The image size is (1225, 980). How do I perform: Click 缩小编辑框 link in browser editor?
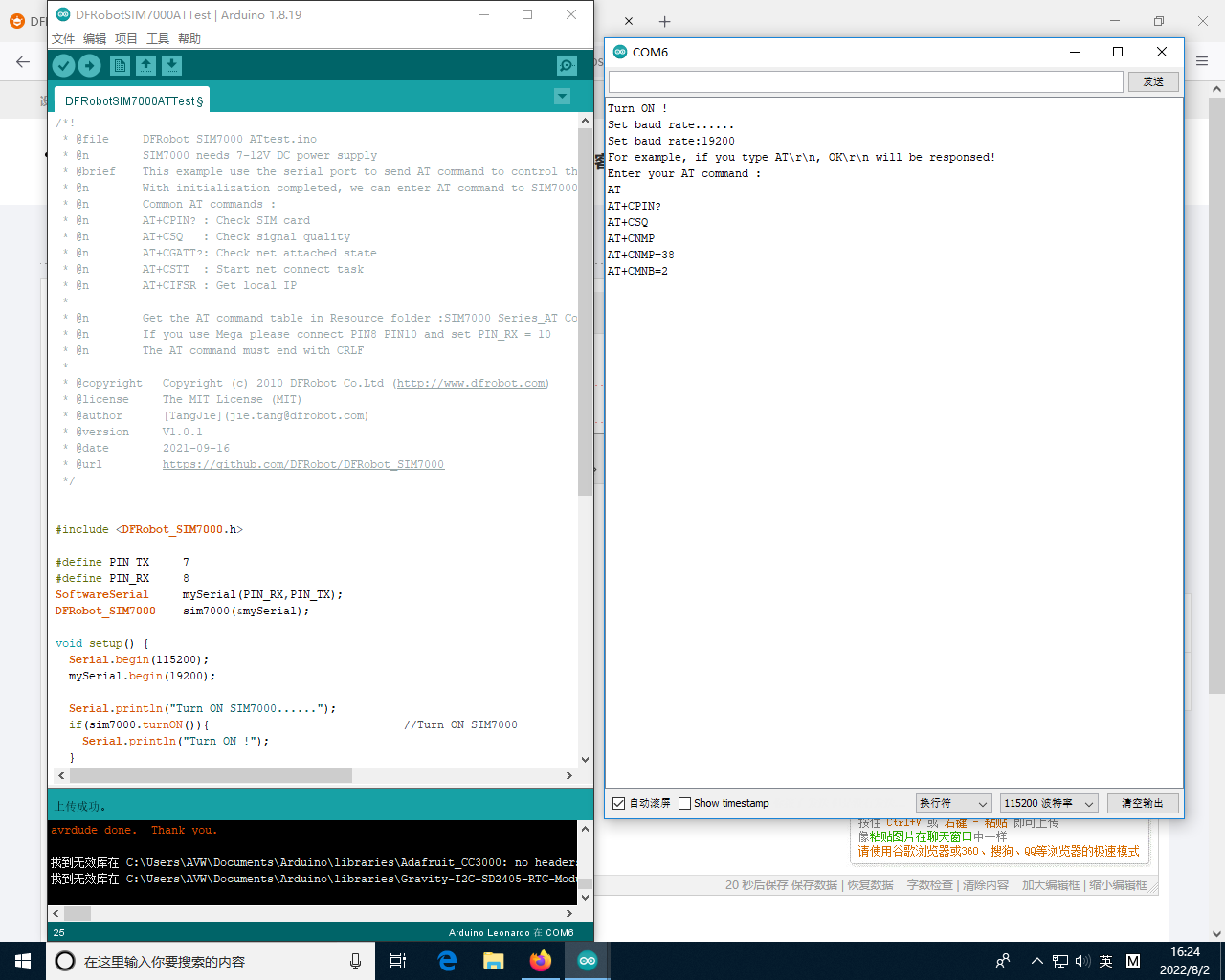(x=1118, y=885)
